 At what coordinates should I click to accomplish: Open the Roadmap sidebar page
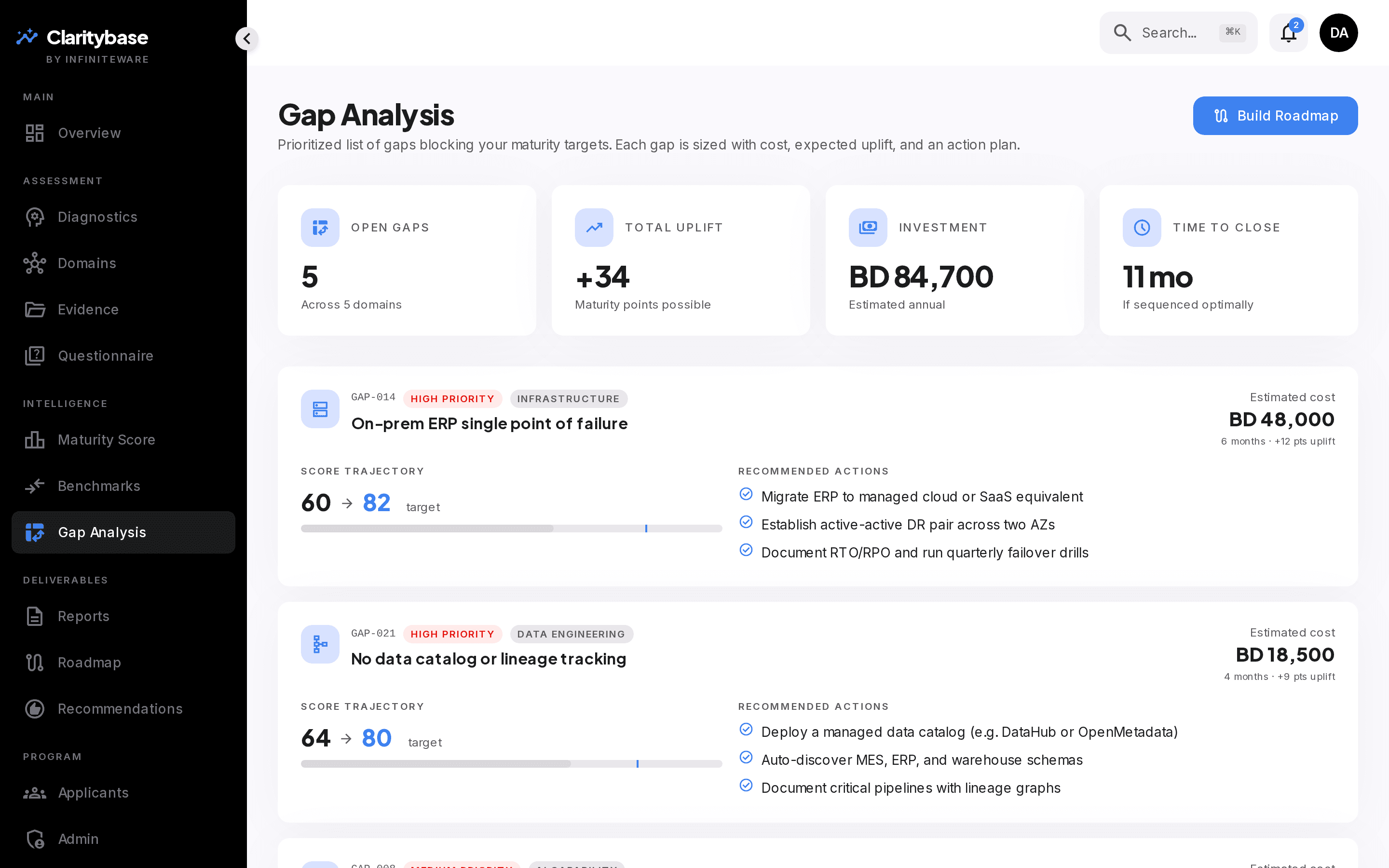click(123, 663)
